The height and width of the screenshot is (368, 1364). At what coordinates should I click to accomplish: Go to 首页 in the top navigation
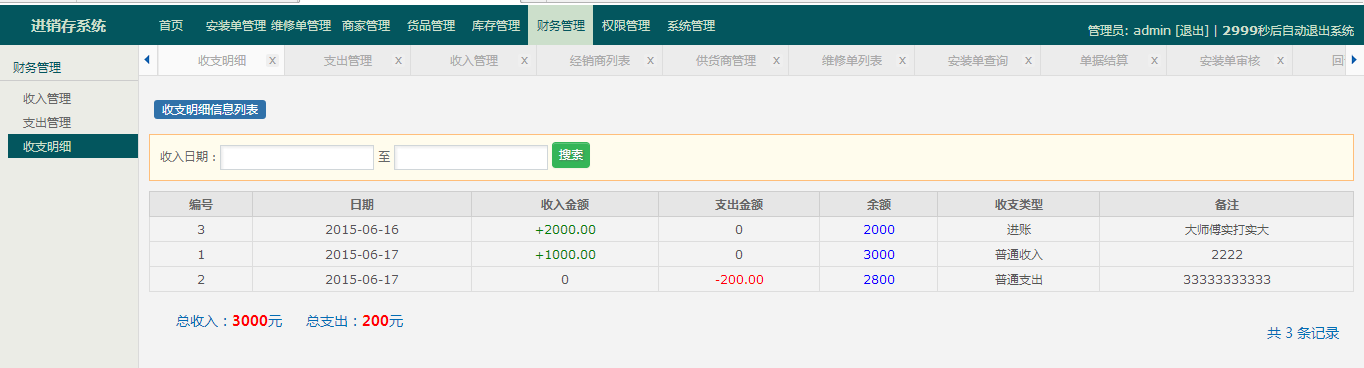pos(171,26)
